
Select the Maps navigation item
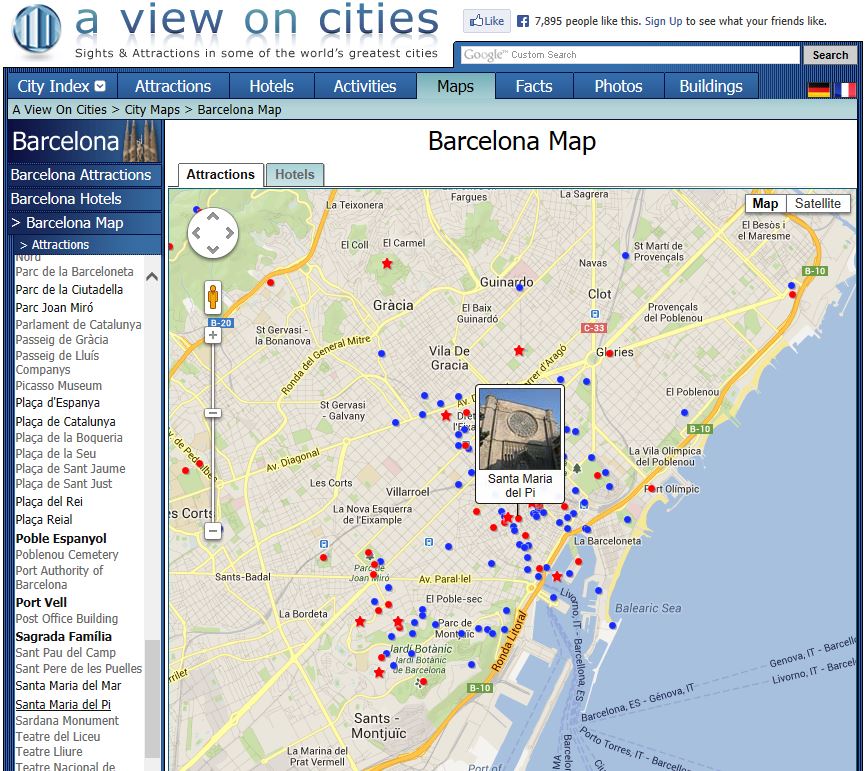pos(456,86)
